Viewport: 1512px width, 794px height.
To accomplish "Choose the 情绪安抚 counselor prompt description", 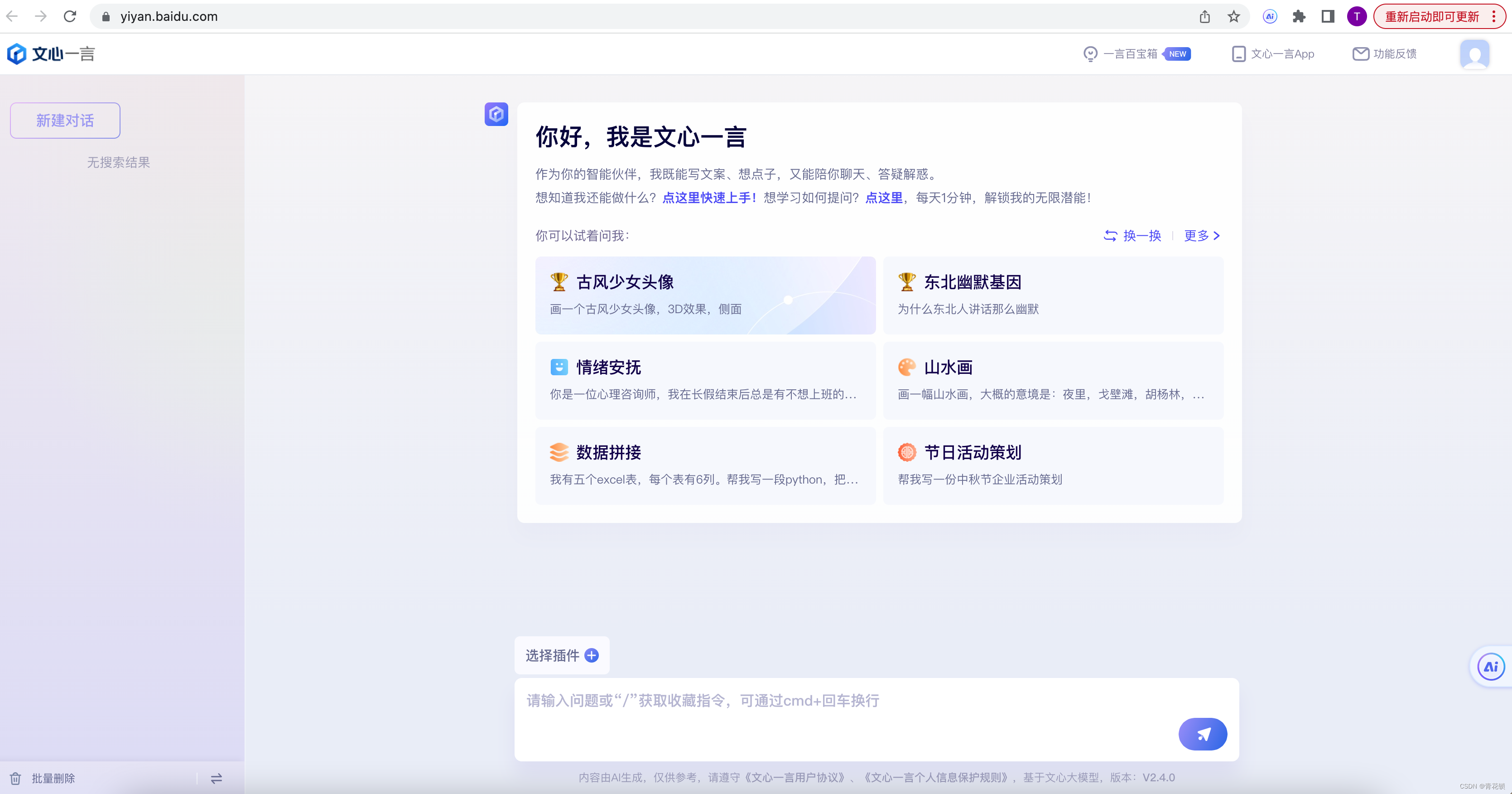I will 703,394.
